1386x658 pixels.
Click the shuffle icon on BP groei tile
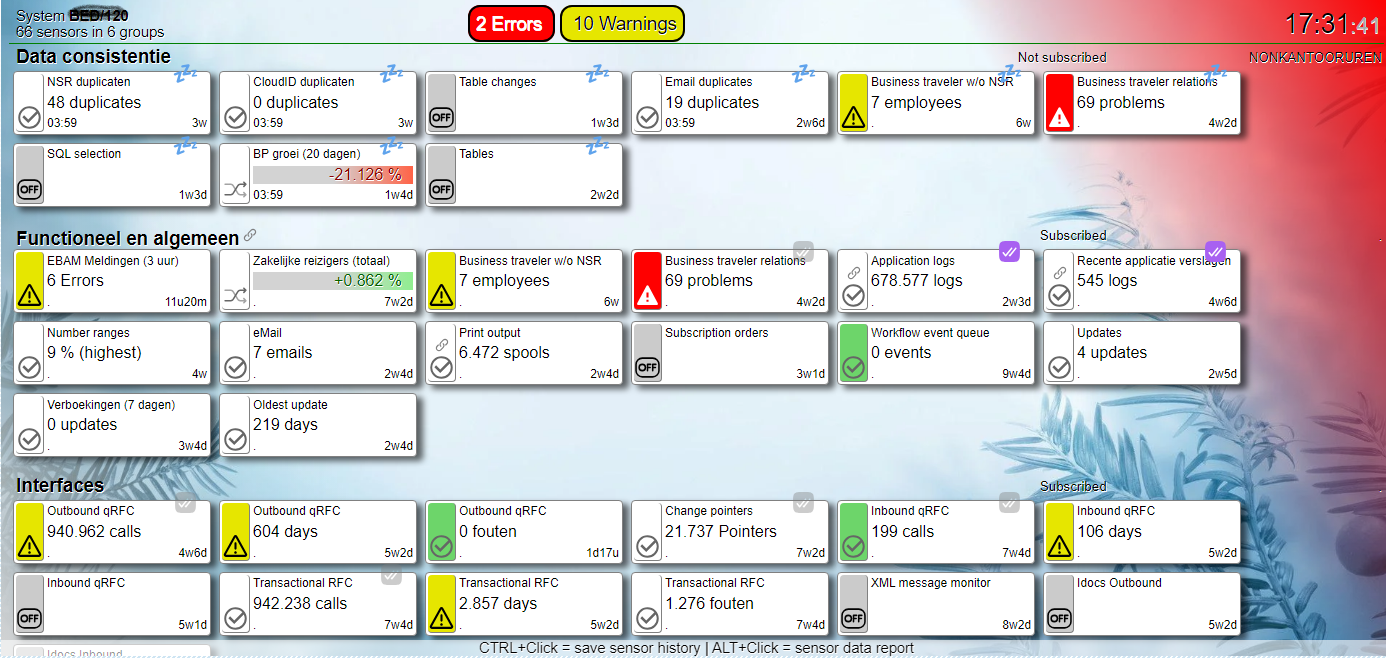pos(235,189)
